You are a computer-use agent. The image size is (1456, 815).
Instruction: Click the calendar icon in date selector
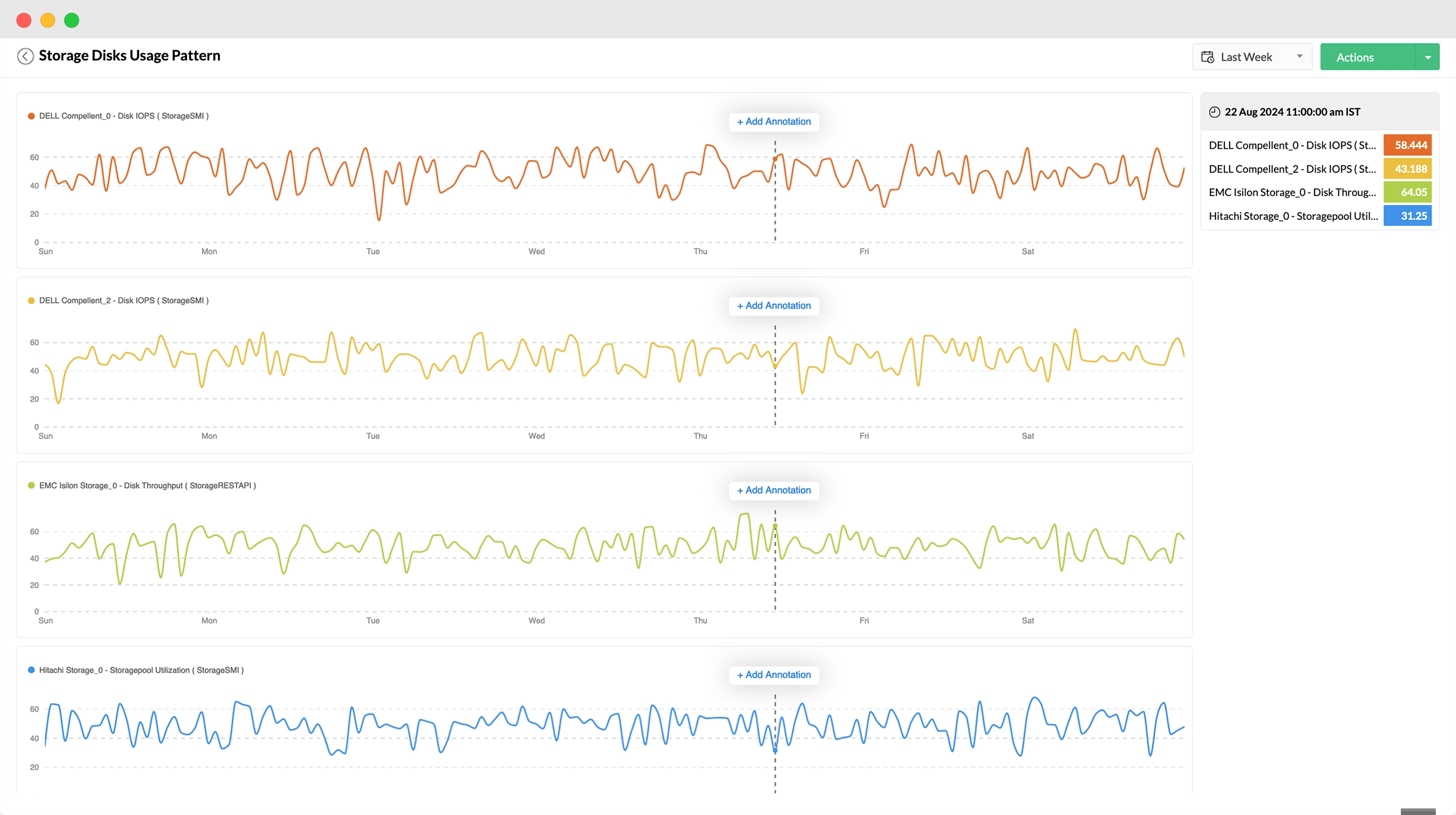[x=1207, y=57]
